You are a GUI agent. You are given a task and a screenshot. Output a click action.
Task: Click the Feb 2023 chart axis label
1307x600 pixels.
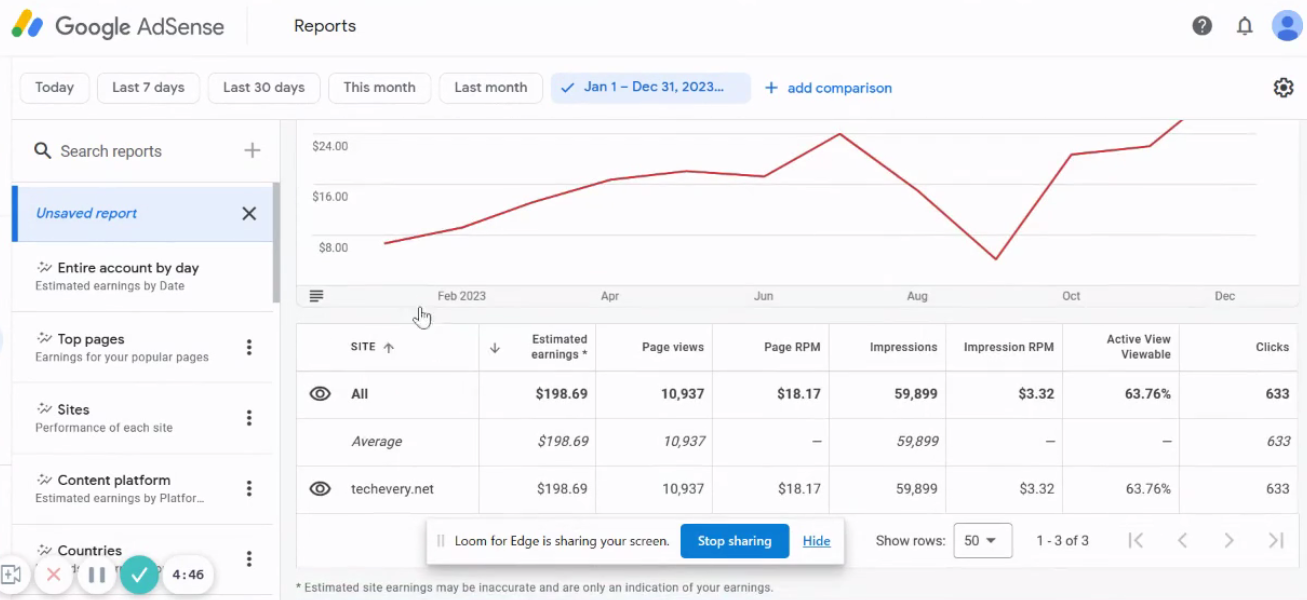tap(462, 296)
